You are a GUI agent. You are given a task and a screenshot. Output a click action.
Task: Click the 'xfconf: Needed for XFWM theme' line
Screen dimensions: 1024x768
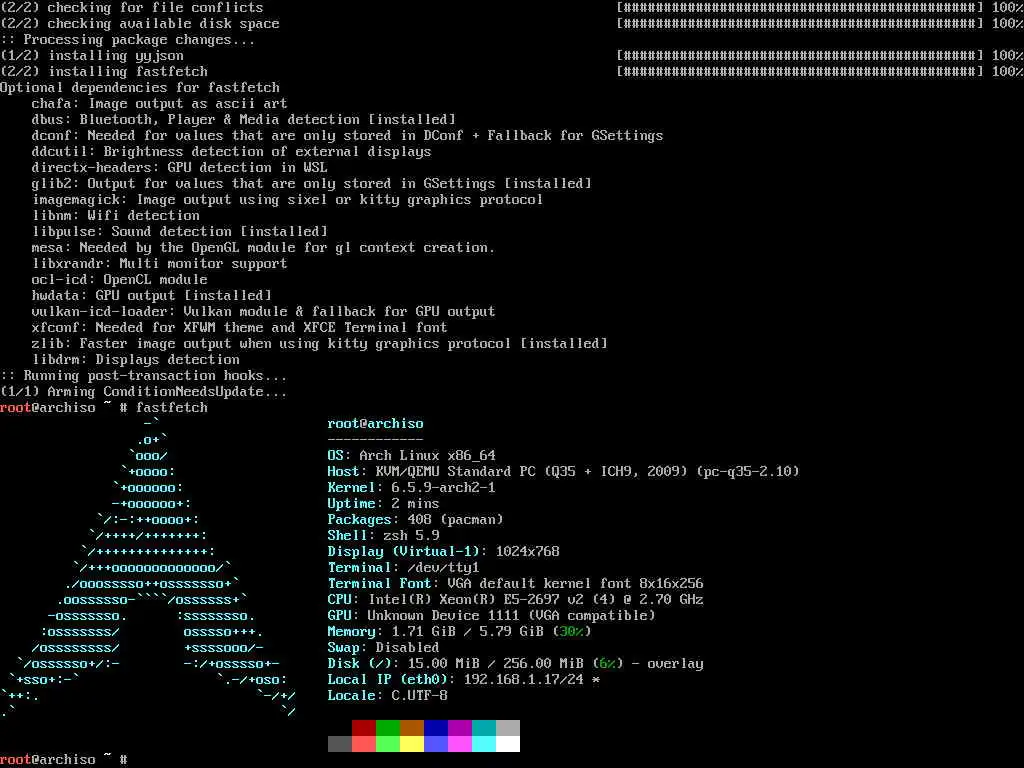click(x=240, y=327)
